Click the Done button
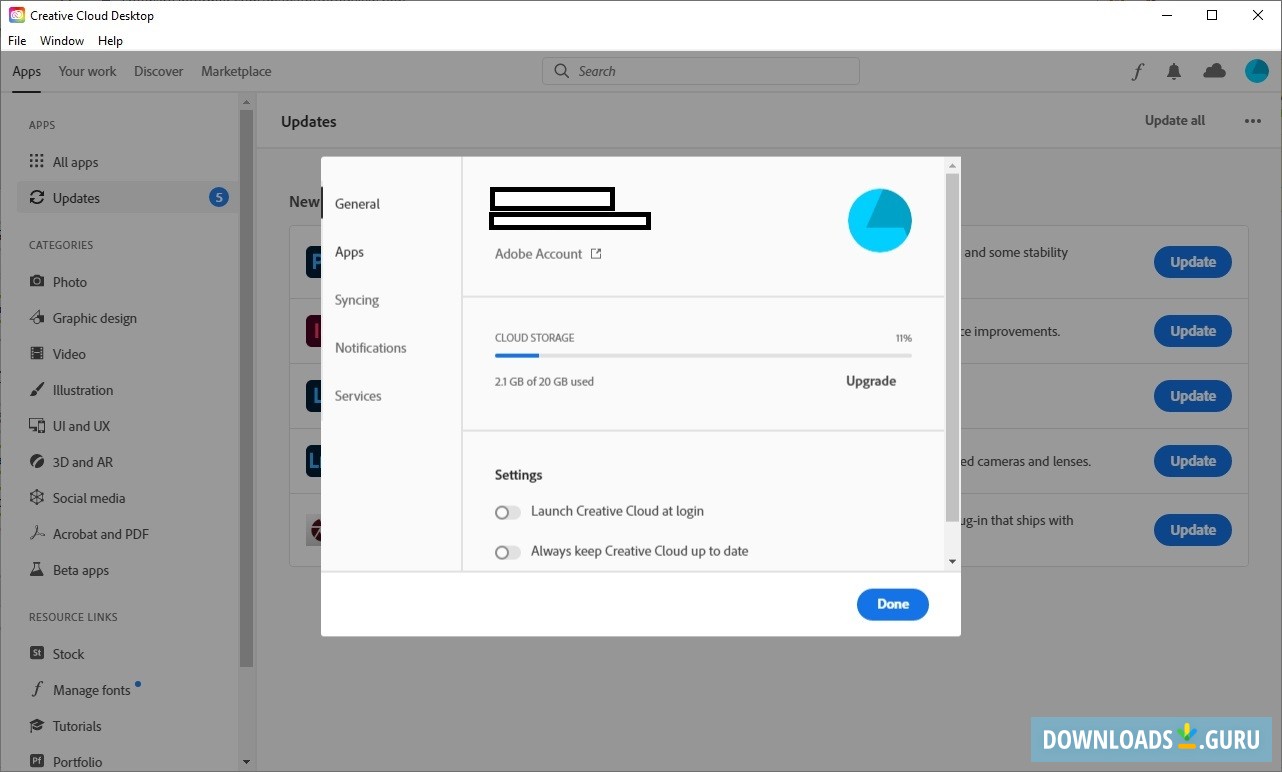Image resolution: width=1282 pixels, height=772 pixels. (892, 604)
